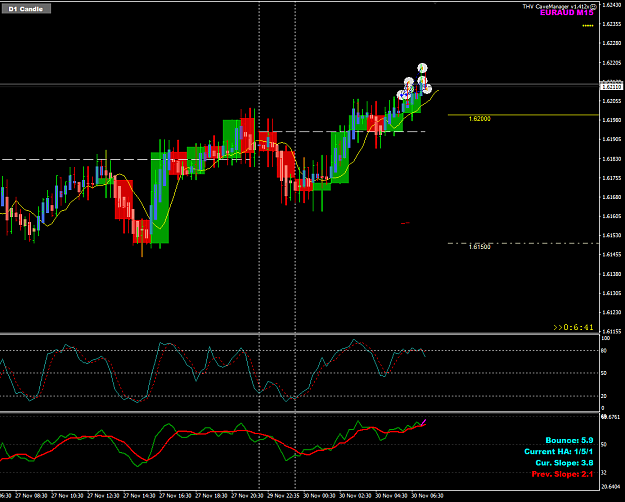Select the 1.62000 yellow level label
625x502 pixels.
pyautogui.click(x=480, y=119)
